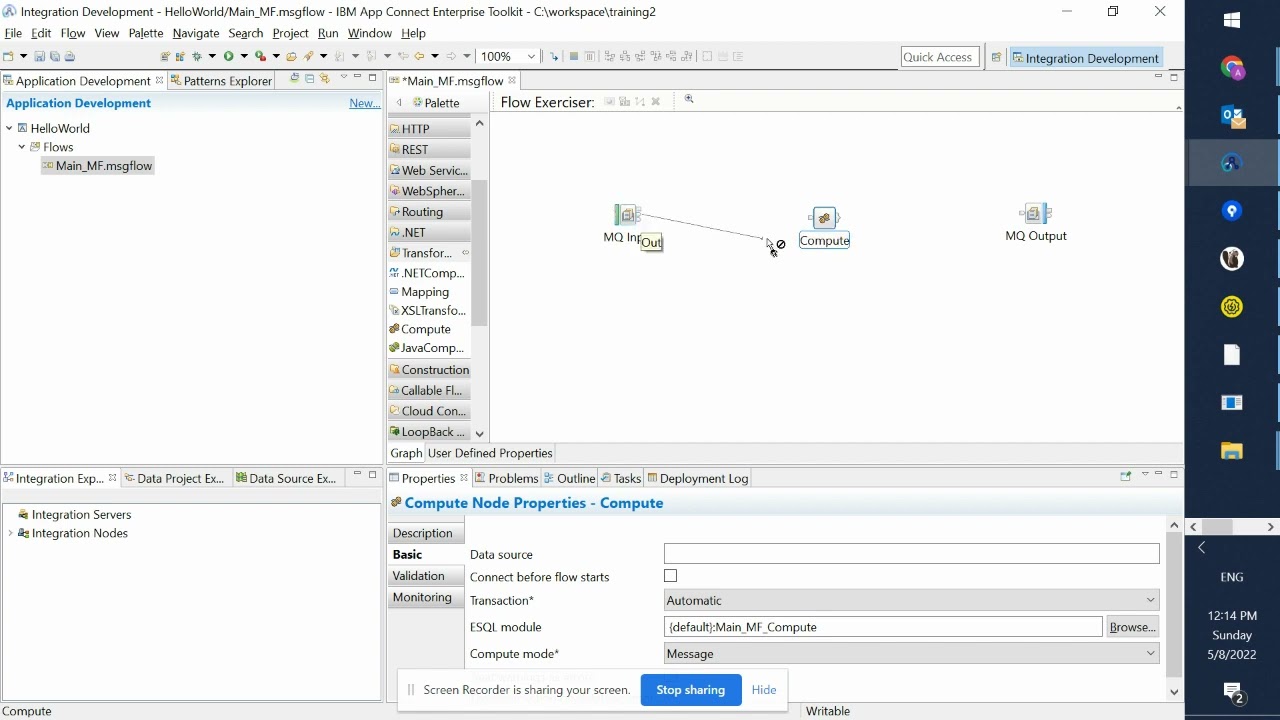This screenshot has height=720, width=1280.
Task: Open the Patterns Explorer tab
Action: click(221, 81)
